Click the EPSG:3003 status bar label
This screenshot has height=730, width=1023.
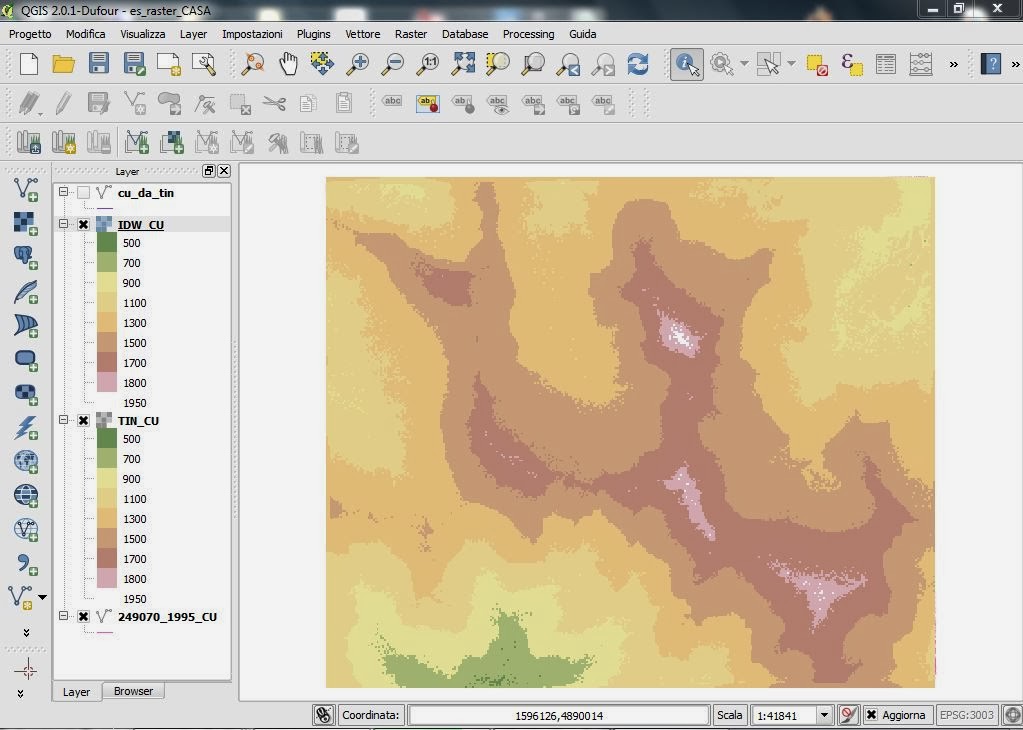[967, 715]
